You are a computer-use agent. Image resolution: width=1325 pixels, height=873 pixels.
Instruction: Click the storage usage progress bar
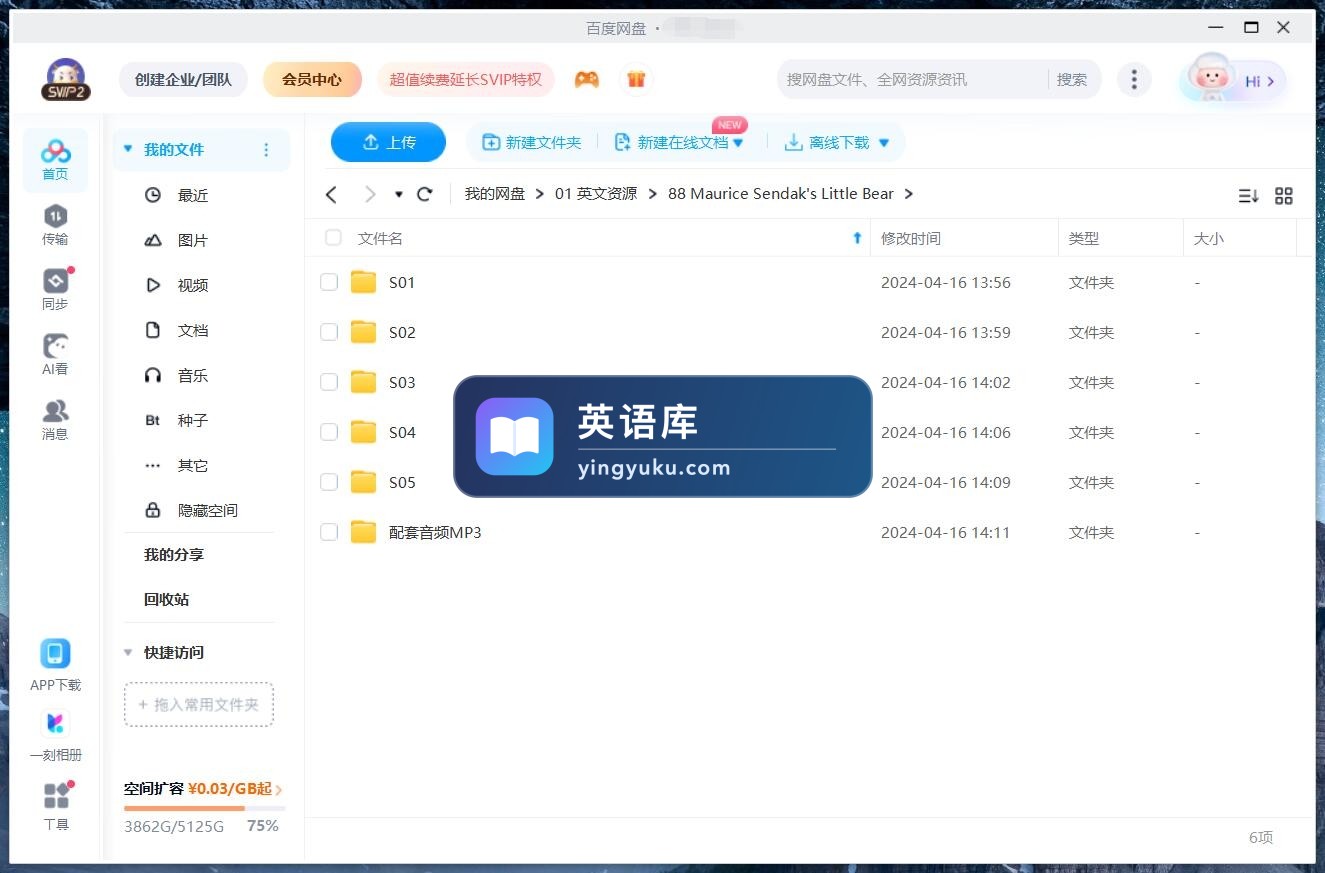click(205, 808)
